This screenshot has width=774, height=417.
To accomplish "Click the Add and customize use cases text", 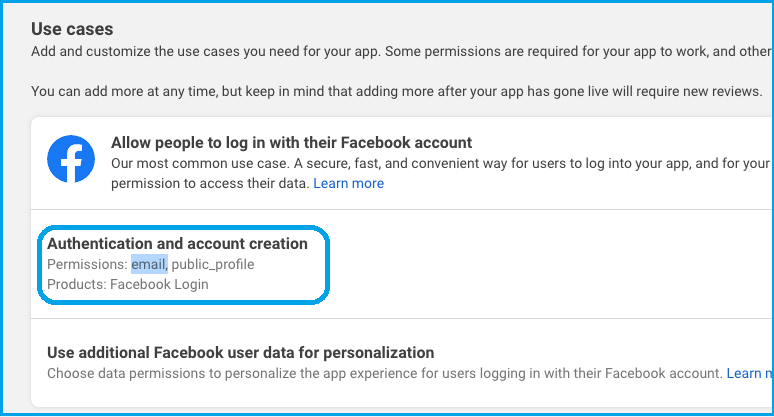I will pos(401,51).
